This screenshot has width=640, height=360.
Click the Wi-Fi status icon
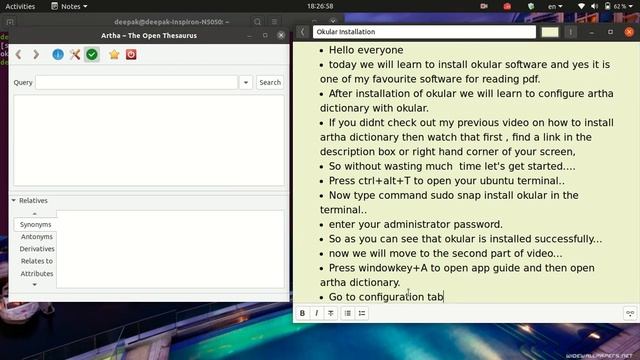581,6
